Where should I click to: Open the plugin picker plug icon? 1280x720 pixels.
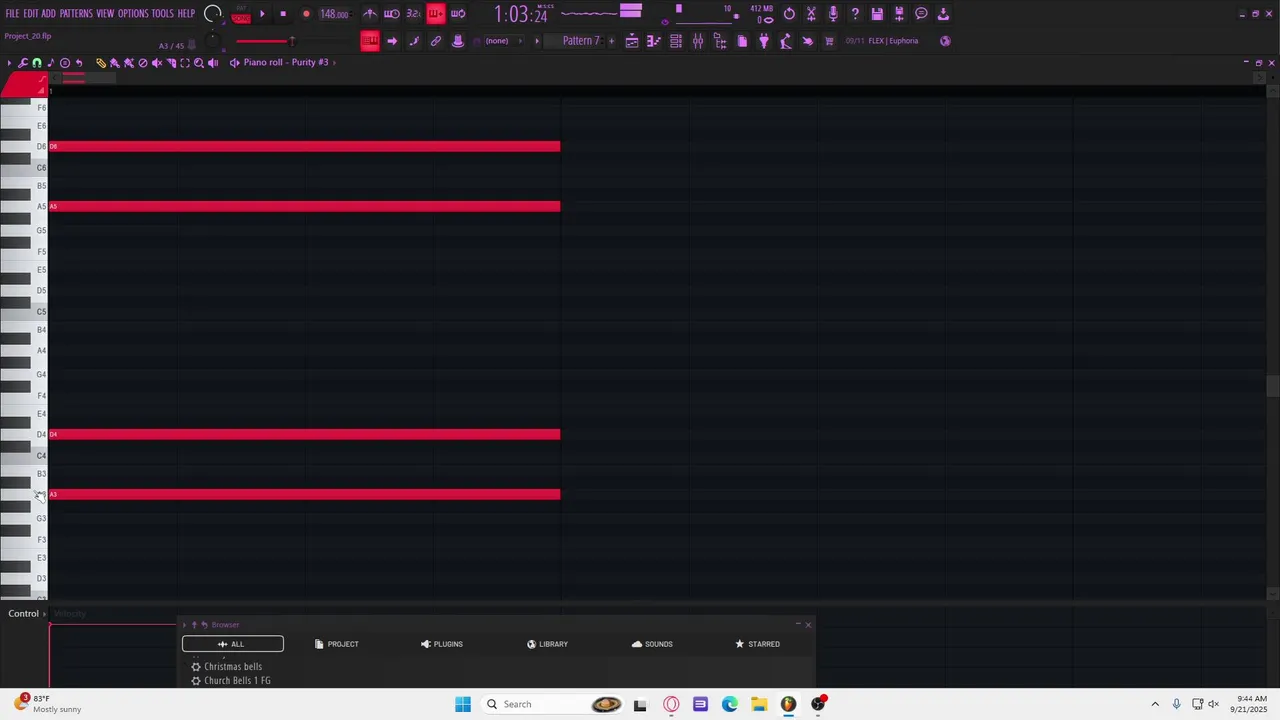click(764, 41)
